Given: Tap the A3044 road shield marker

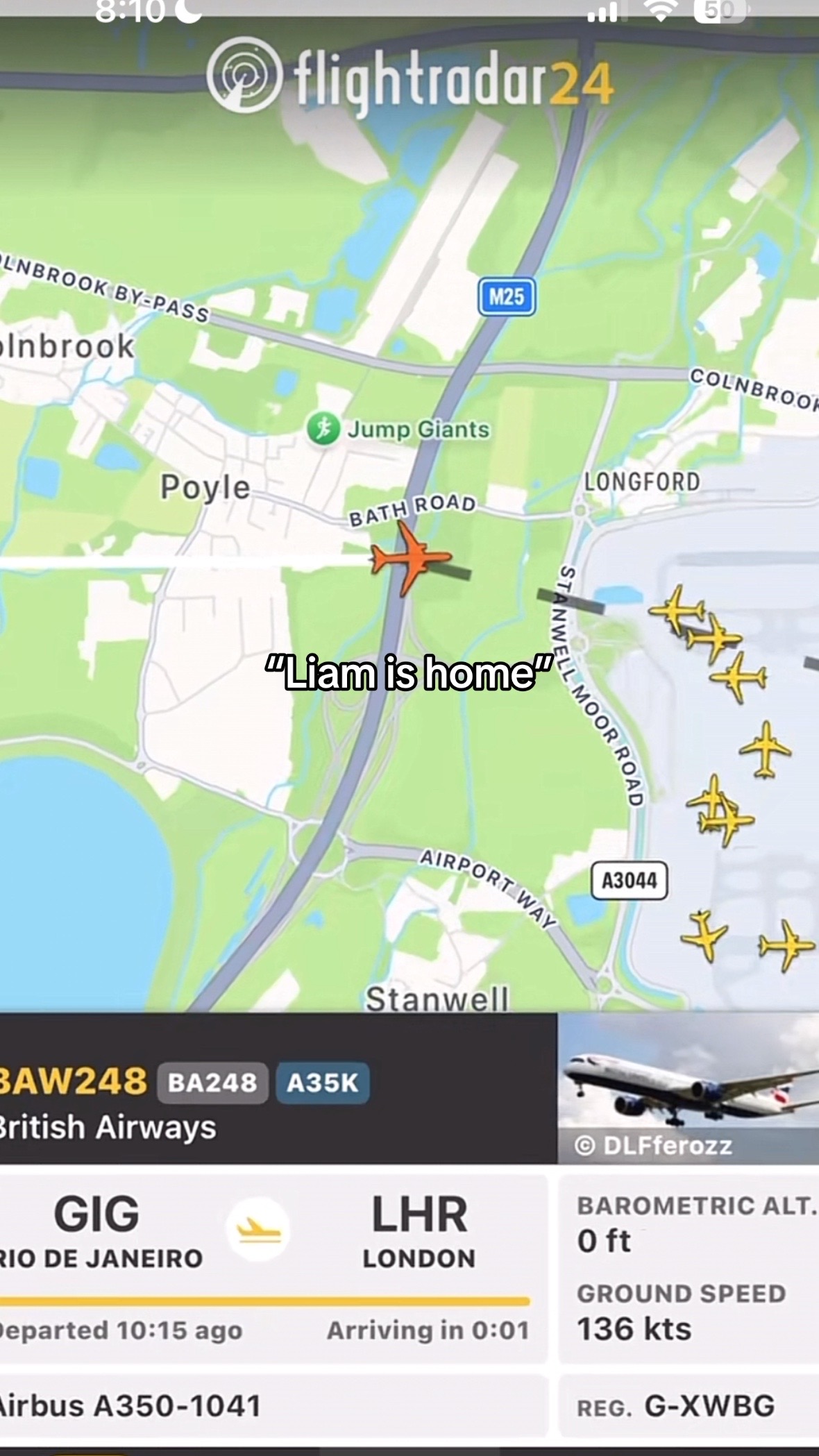Looking at the screenshot, I should click(x=630, y=881).
